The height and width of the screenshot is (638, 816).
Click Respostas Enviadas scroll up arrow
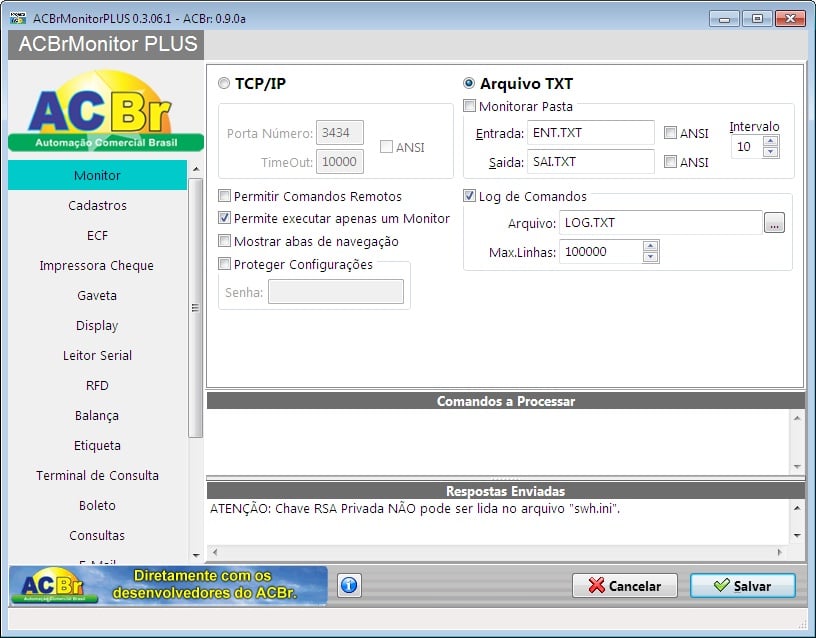coord(797,508)
